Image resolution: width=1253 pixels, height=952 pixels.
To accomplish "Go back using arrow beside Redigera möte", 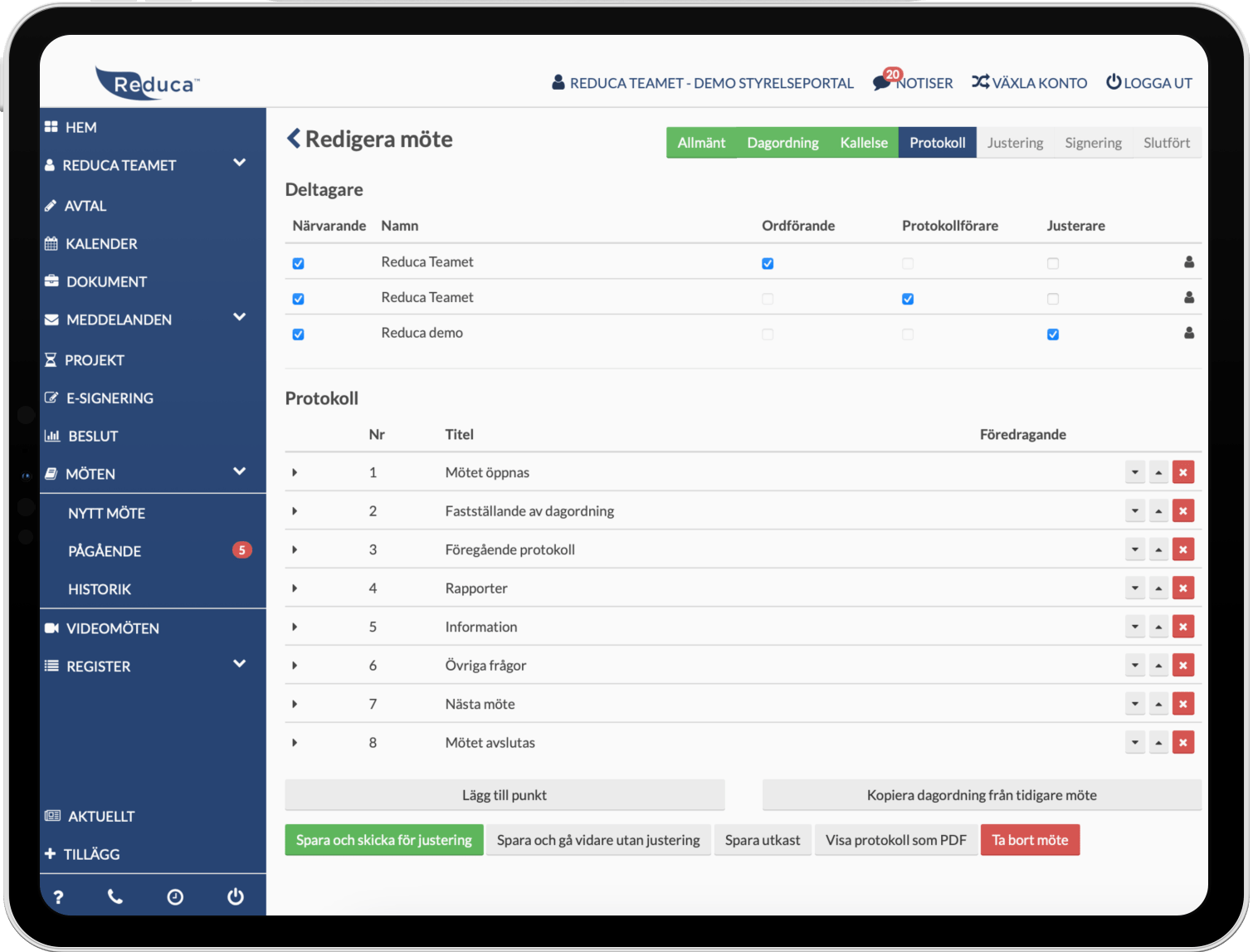I will point(293,139).
